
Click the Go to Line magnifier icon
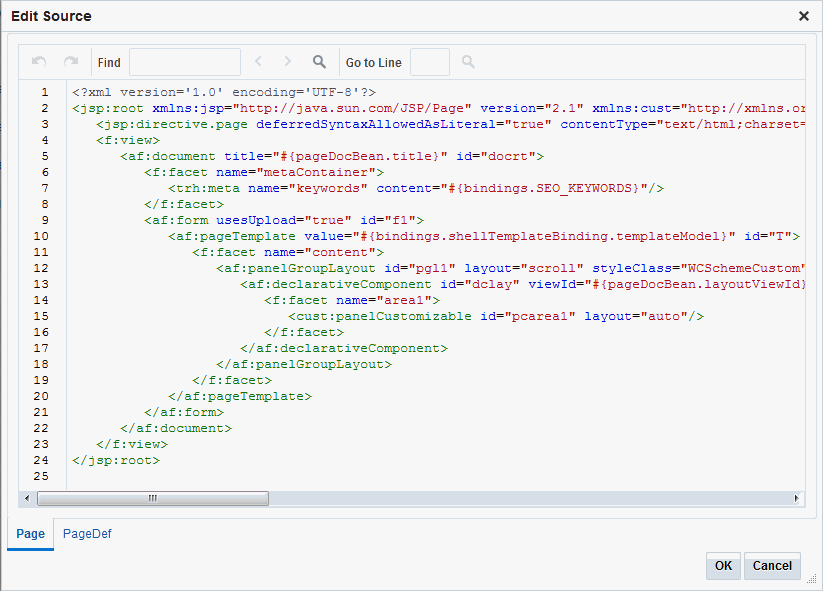pyautogui.click(x=468, y=62)
